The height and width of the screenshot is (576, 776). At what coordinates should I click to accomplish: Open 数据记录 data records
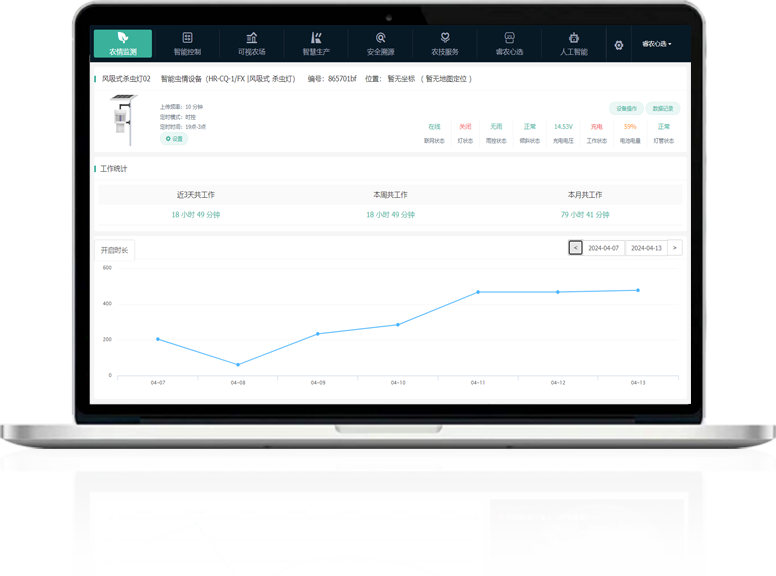pyautogui.click(x=662, y=108)
